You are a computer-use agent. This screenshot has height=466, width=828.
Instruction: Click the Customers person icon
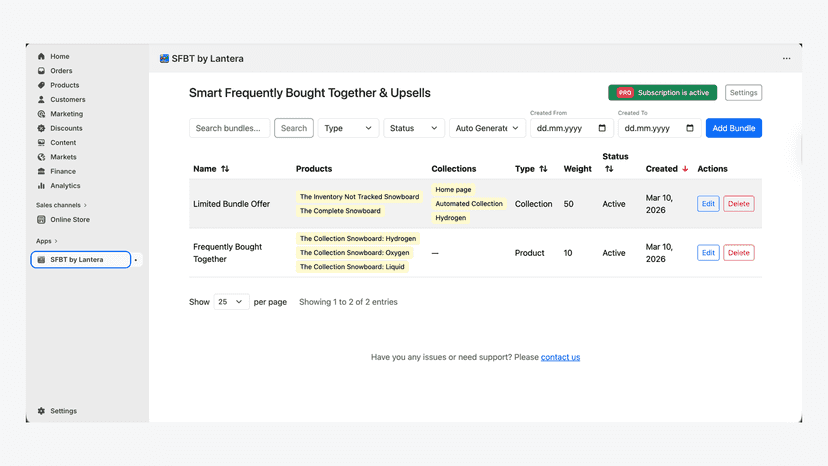coord(41,99)
